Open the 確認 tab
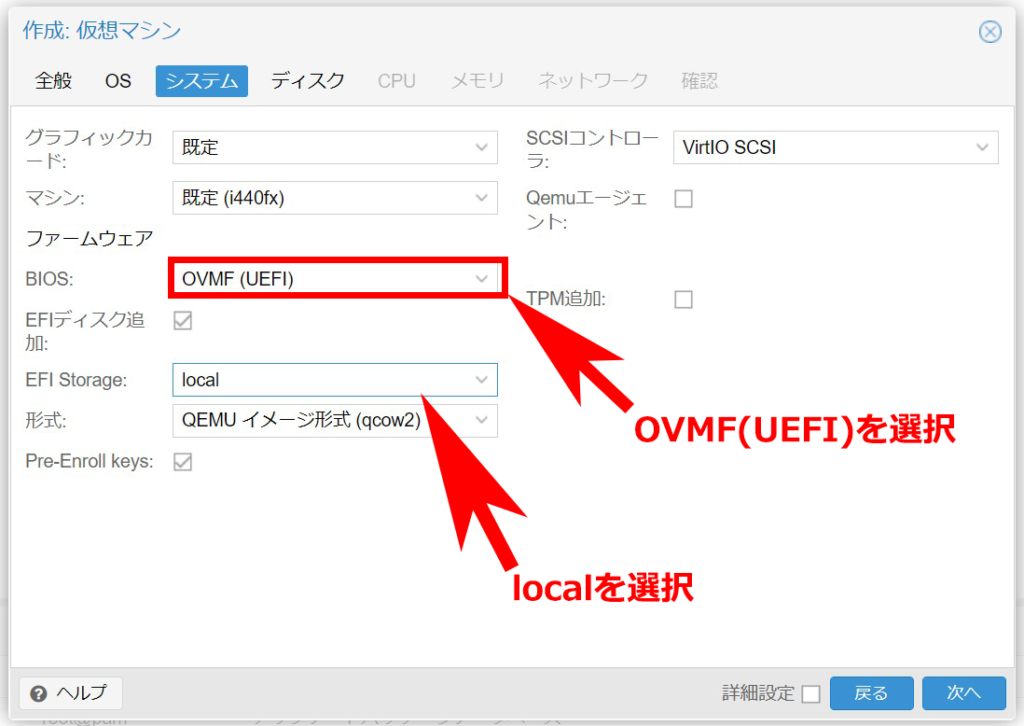Viewport: 1024px width, 726px height. [699, 81]
